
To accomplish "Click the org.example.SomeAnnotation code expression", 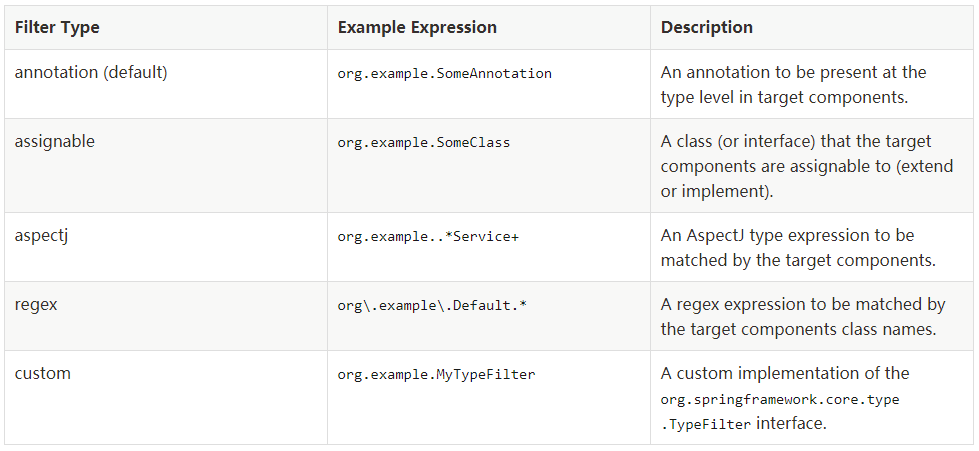I will point(445,74).
